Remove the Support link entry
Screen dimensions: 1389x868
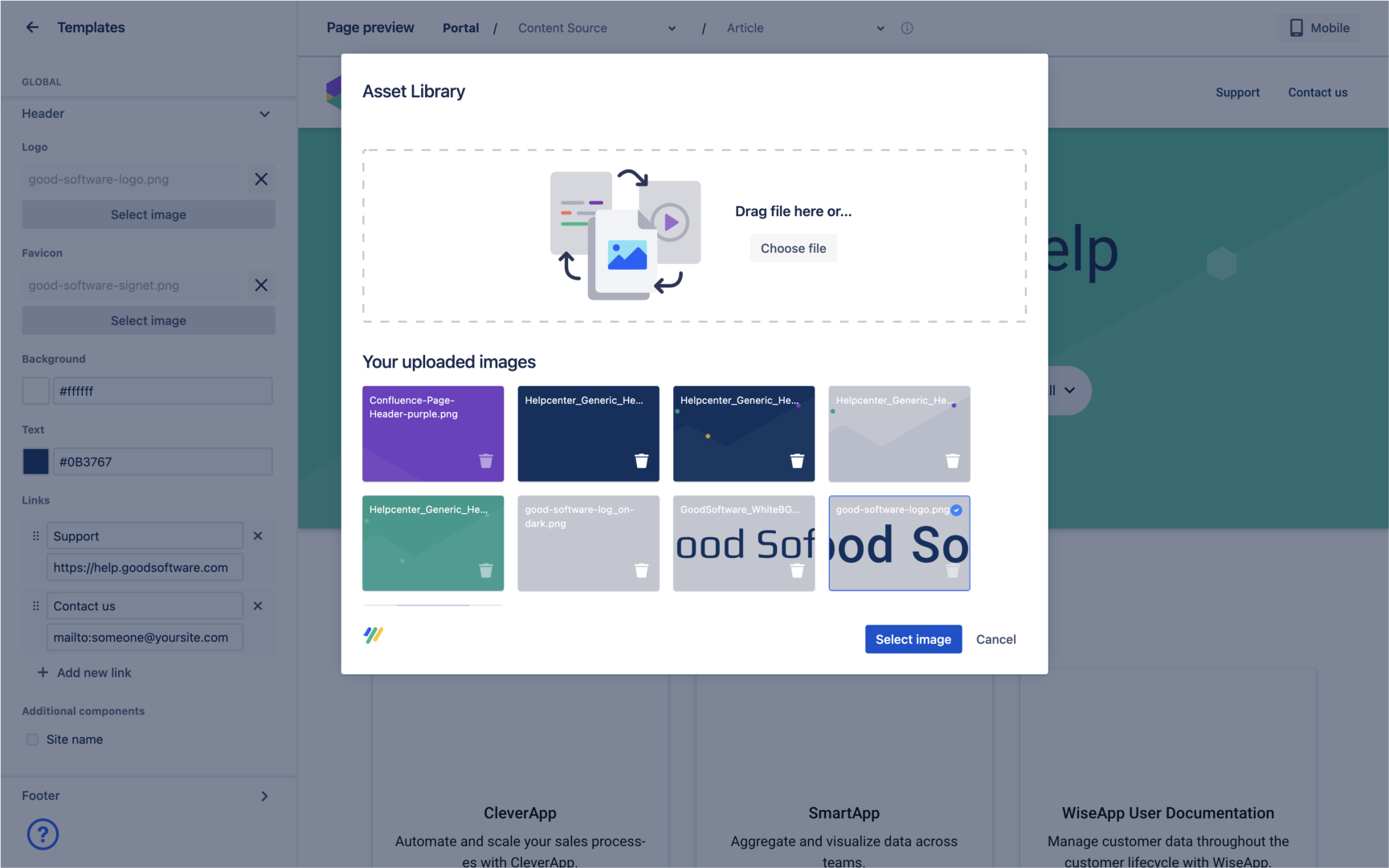click(x=258, y=536)
